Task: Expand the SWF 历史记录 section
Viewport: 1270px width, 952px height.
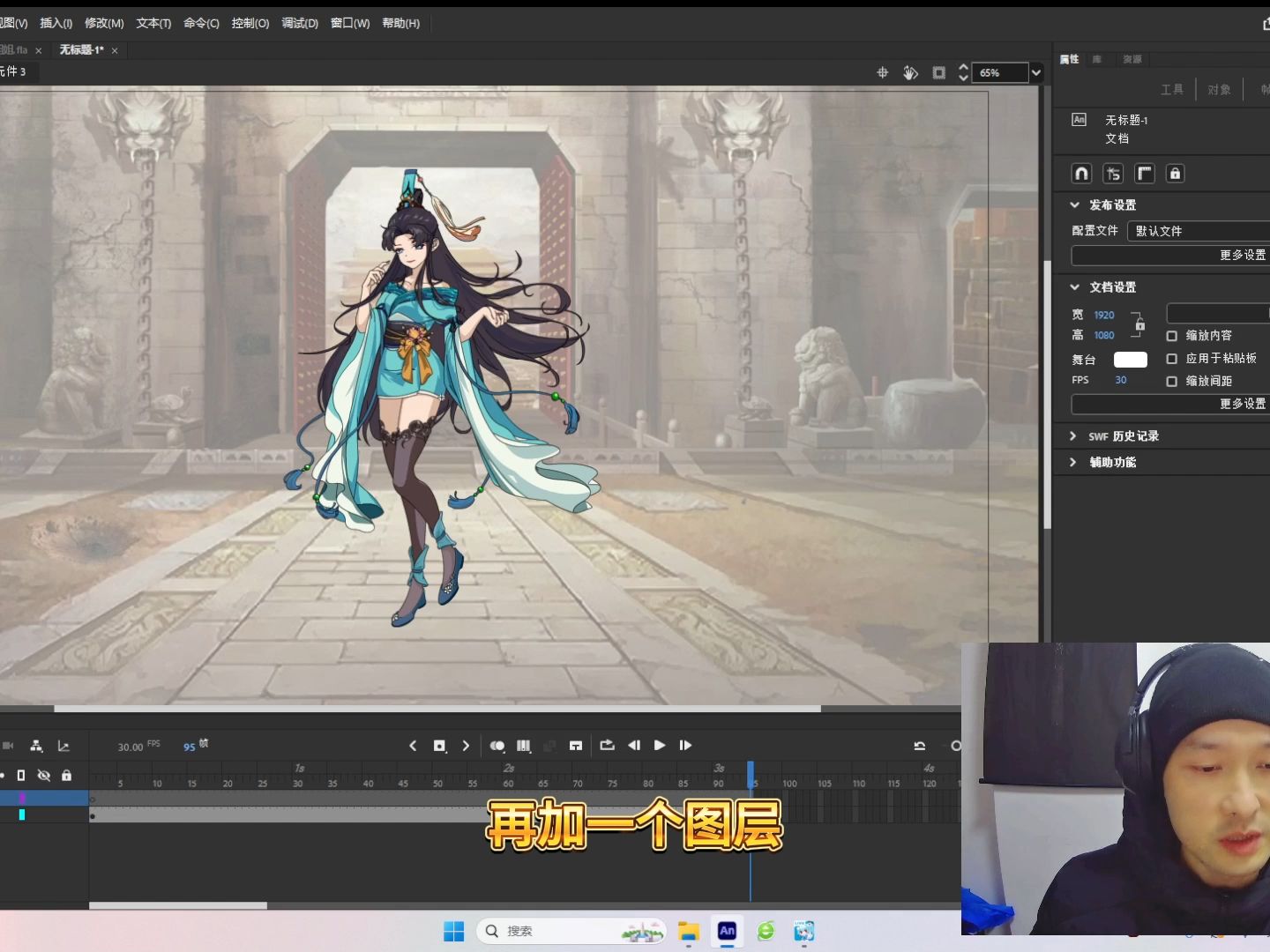Action: click(1073, 436)
